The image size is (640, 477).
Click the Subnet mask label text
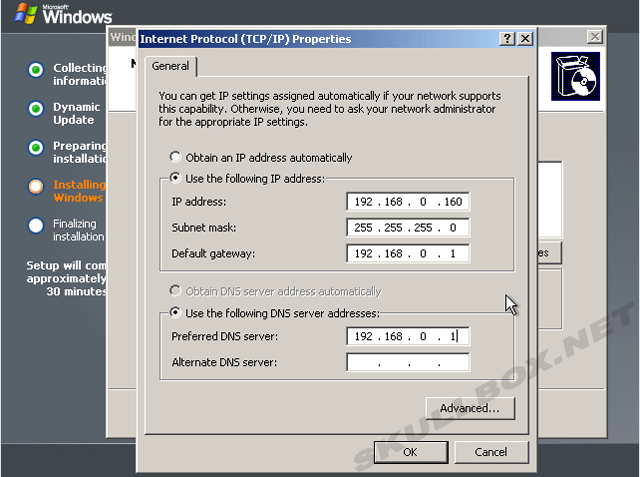204,227
